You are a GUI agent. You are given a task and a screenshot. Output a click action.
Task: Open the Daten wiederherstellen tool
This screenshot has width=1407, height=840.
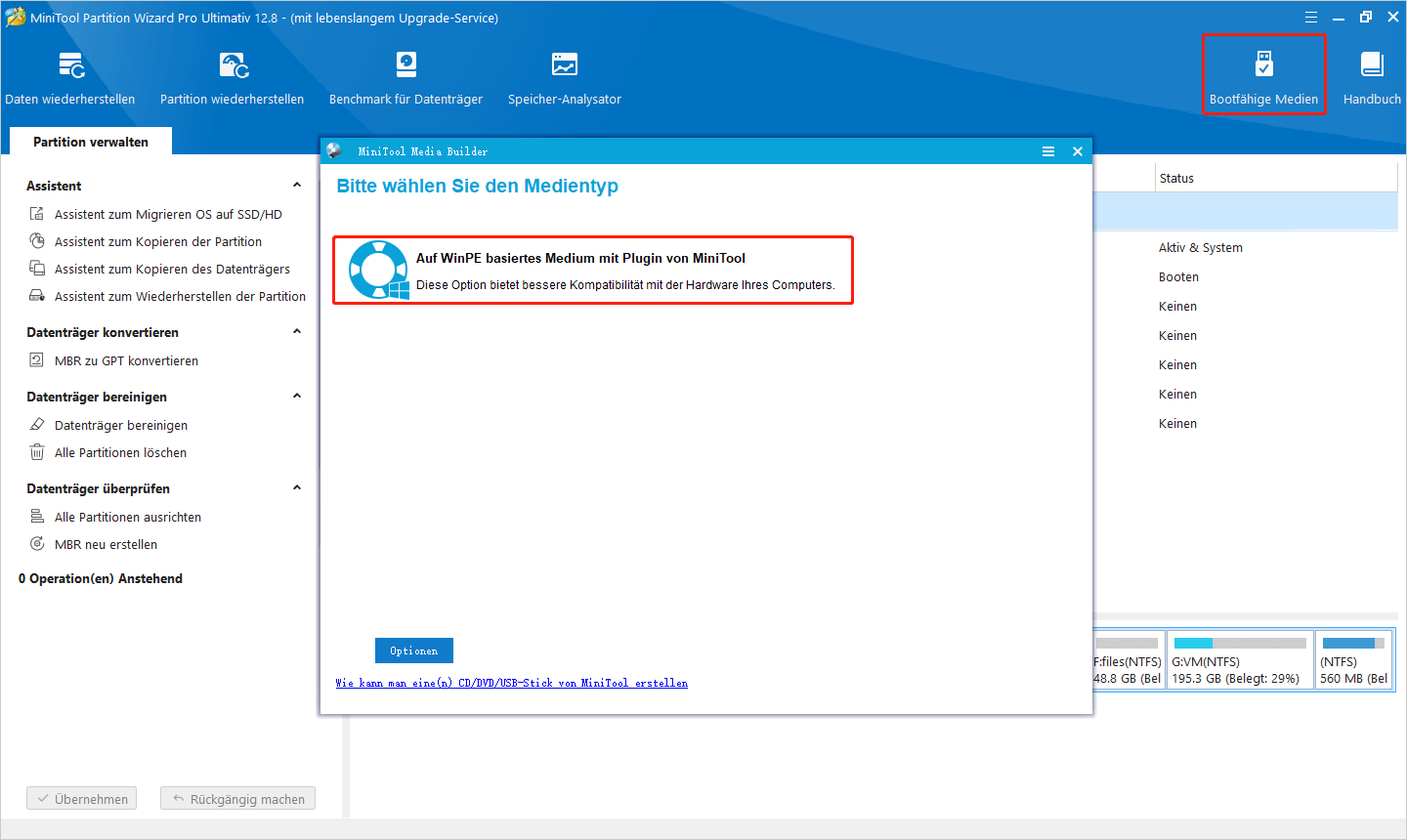click(x=70, y=76)
